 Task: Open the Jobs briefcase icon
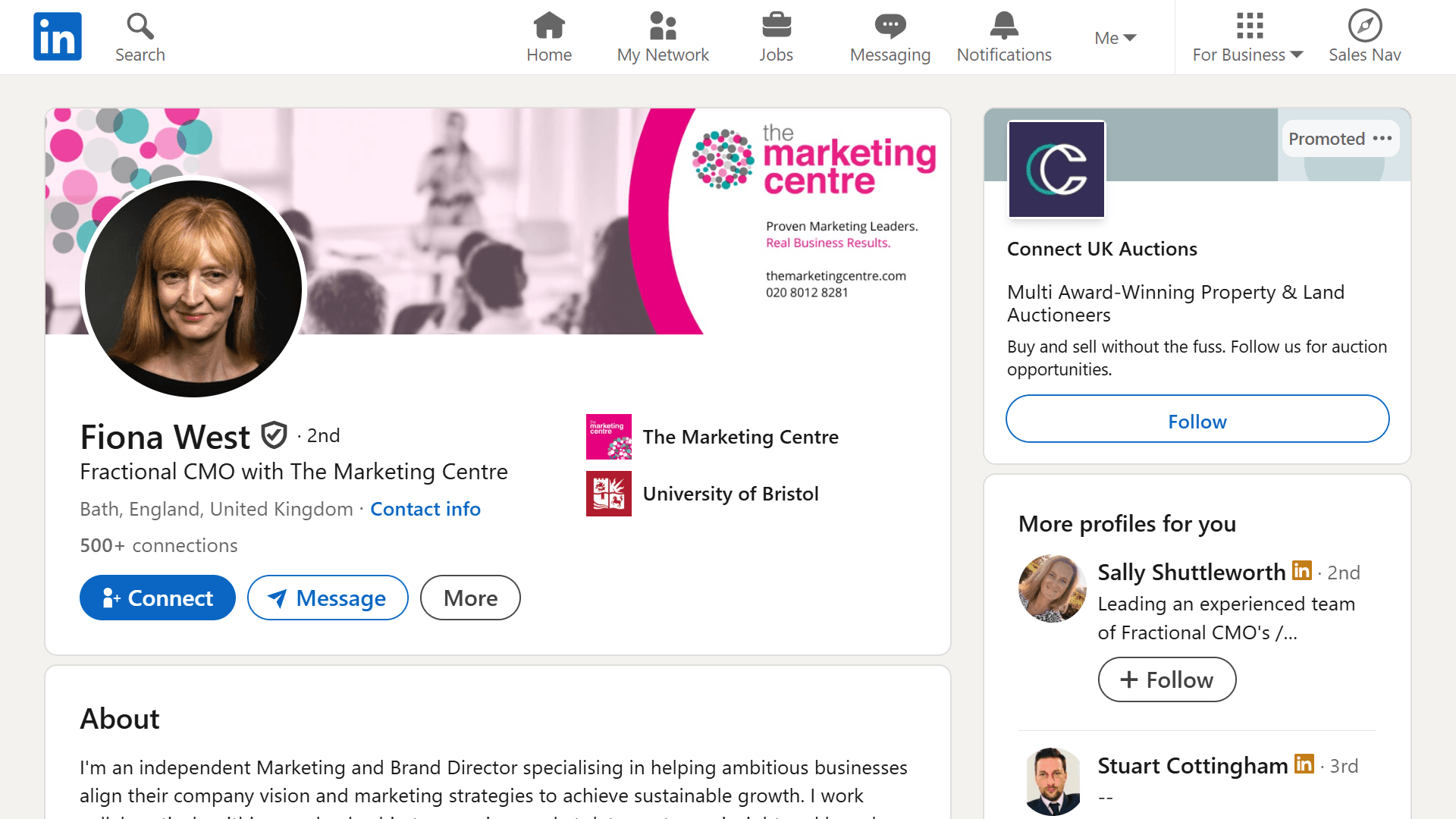(776, 25)
